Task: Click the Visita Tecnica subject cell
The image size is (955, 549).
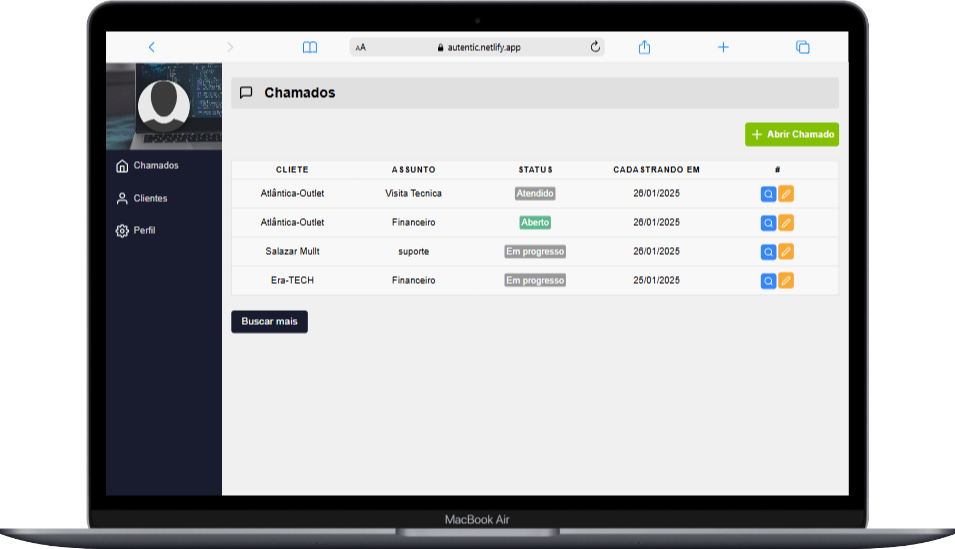Action: tap(414, 193)
